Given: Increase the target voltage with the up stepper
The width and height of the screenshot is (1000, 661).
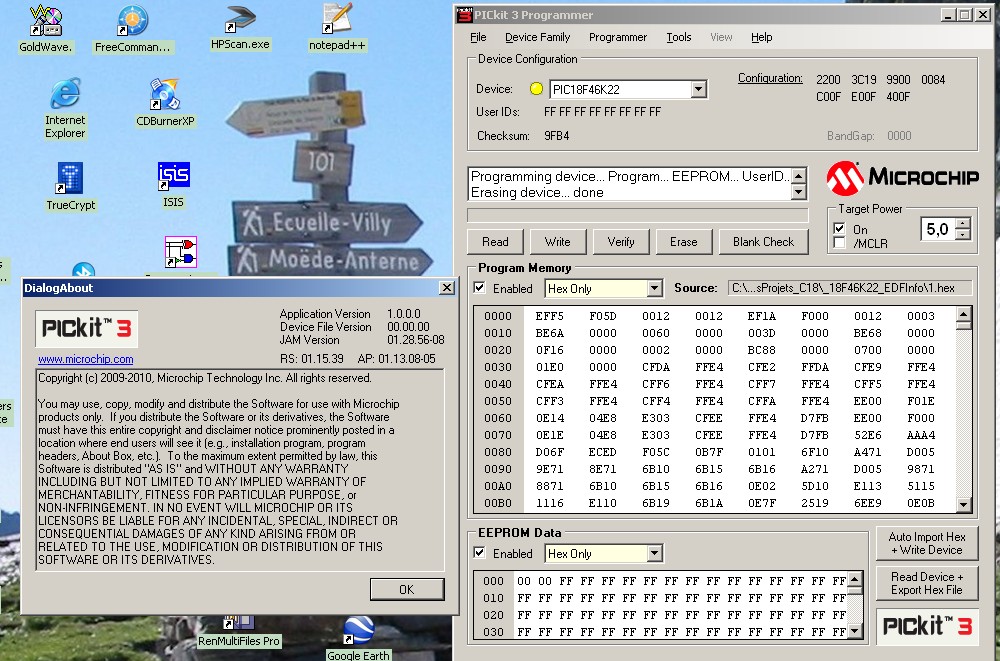Looking at the screenshot, I should pos(963,223).
